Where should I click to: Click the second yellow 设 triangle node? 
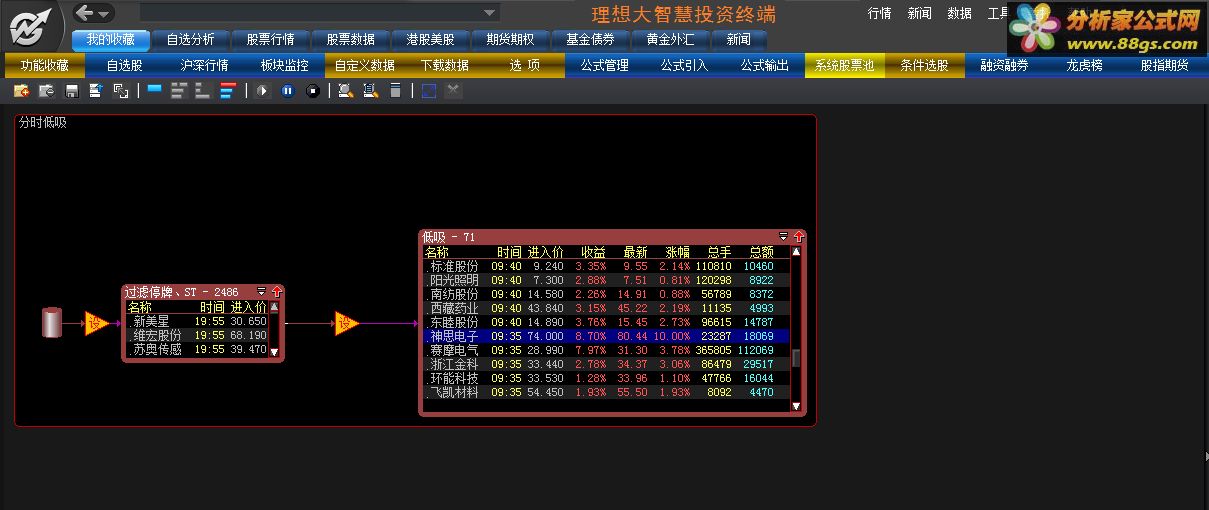346,323
